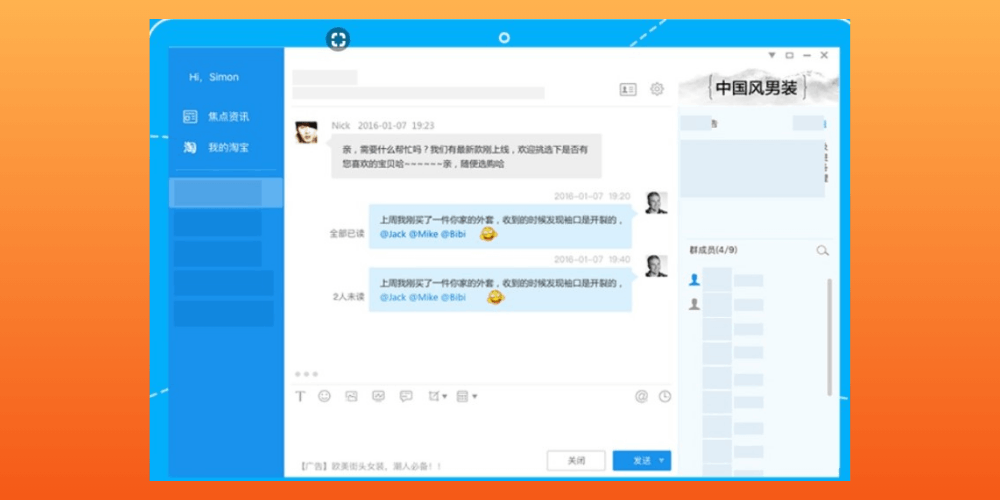The image size is (1000, 500).
Task: Click @Bibi in the 19:40 message
Action: pos(453,297)
